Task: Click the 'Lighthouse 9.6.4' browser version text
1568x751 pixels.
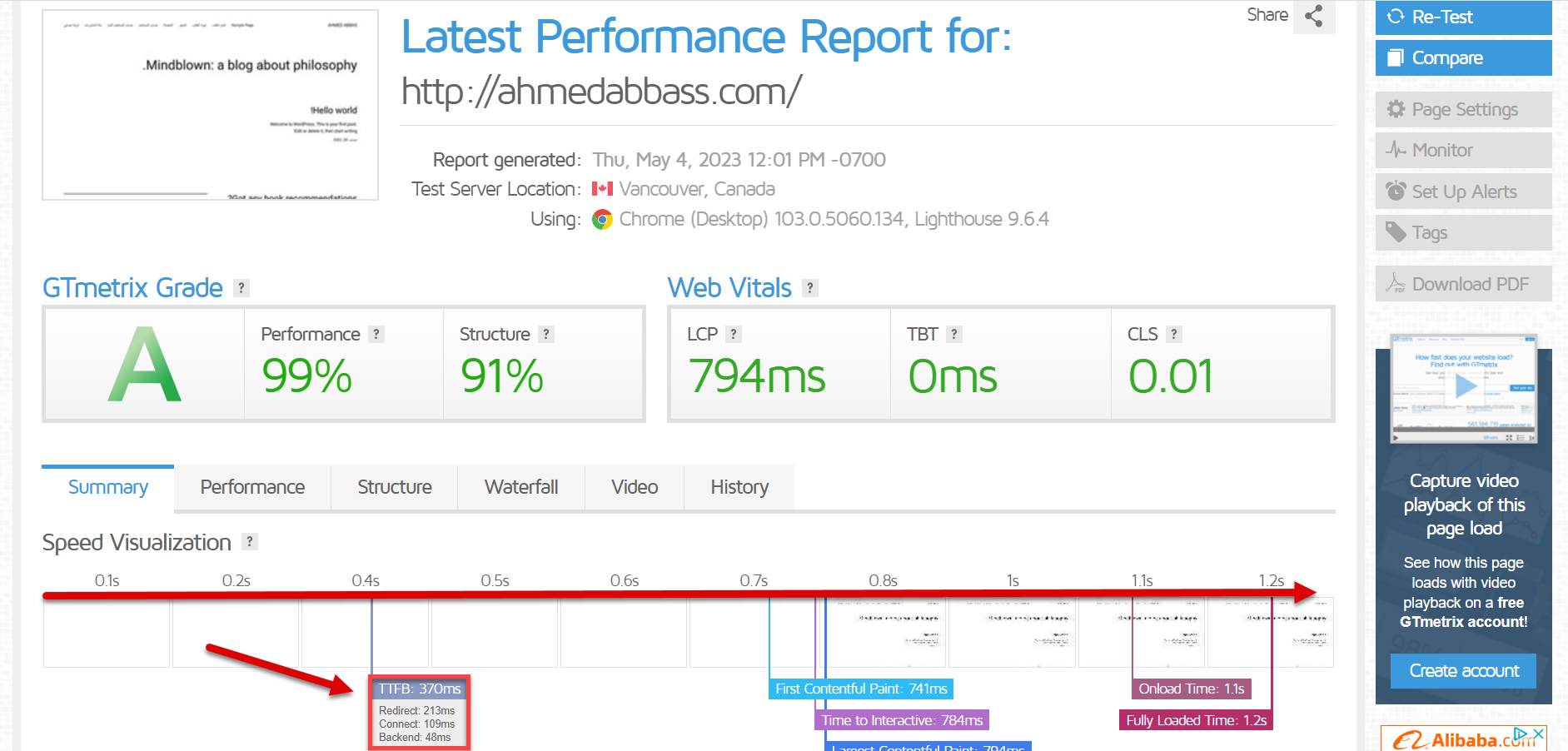Action: 982,219
